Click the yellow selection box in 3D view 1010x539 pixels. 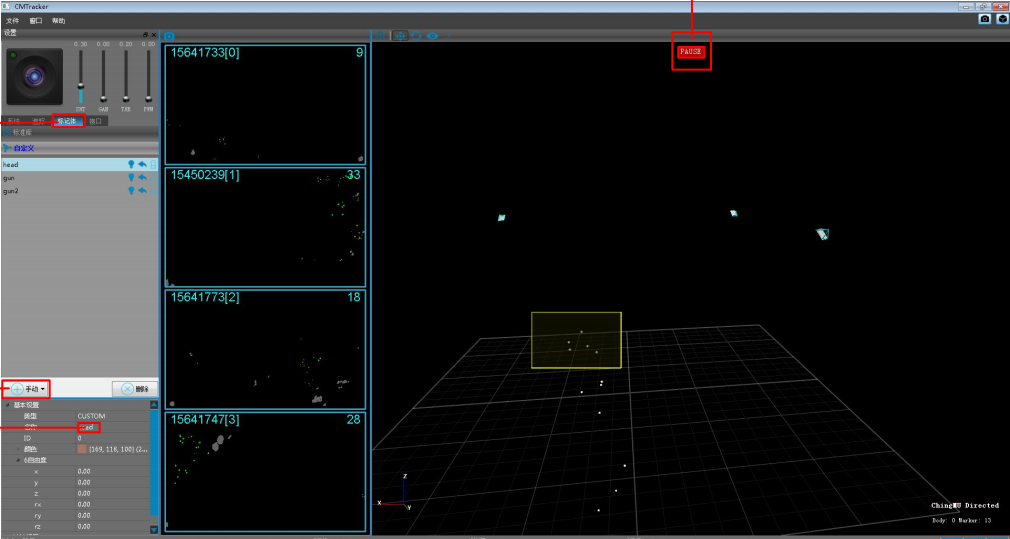tap(576, 340)
